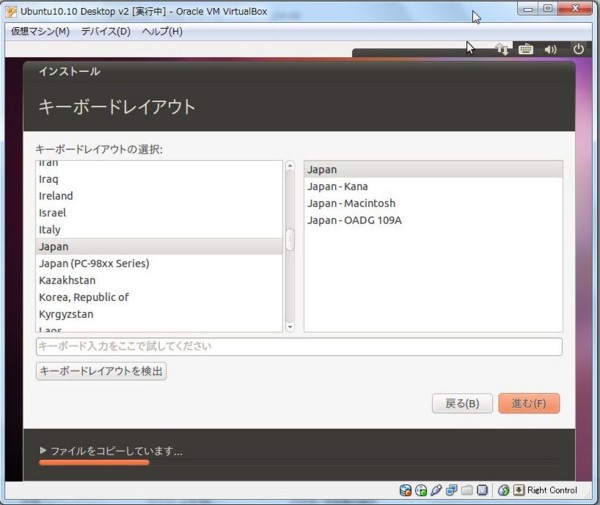Select Israel in the country list
This screenshot has width=600, height=505.
(x=159, y=213)
